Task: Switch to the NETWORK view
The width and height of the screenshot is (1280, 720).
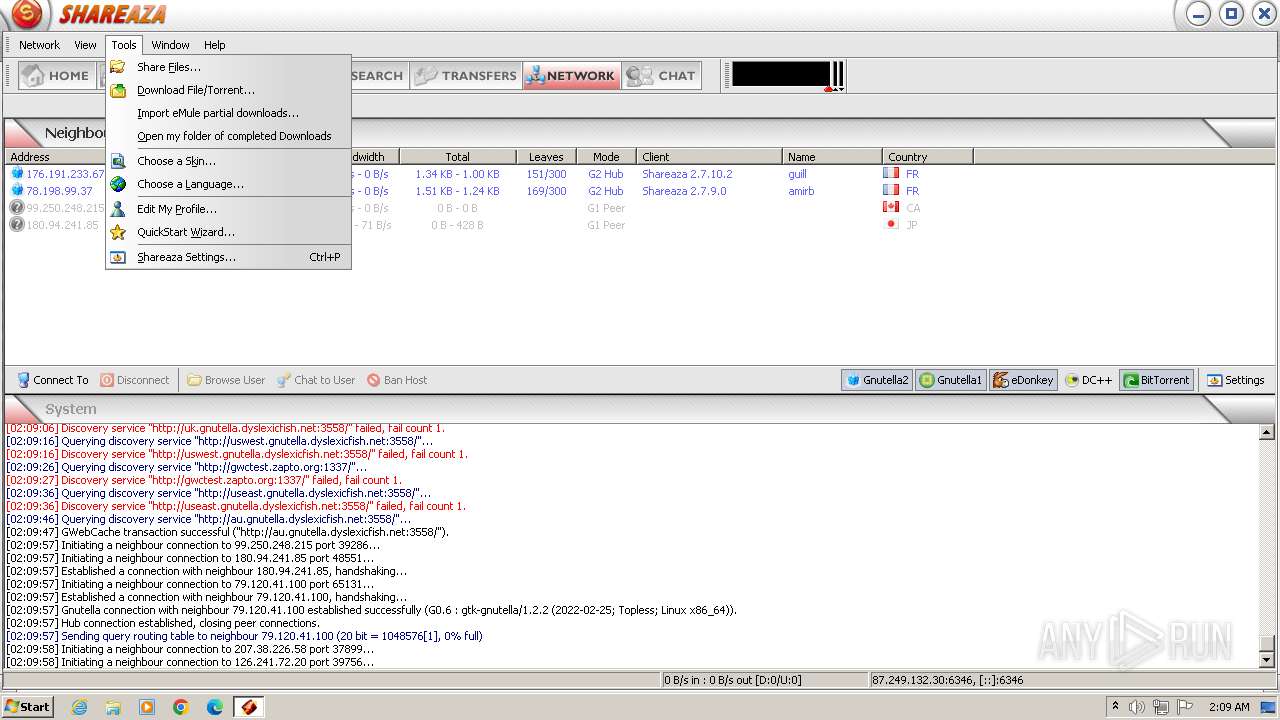Action: (571, 76)
